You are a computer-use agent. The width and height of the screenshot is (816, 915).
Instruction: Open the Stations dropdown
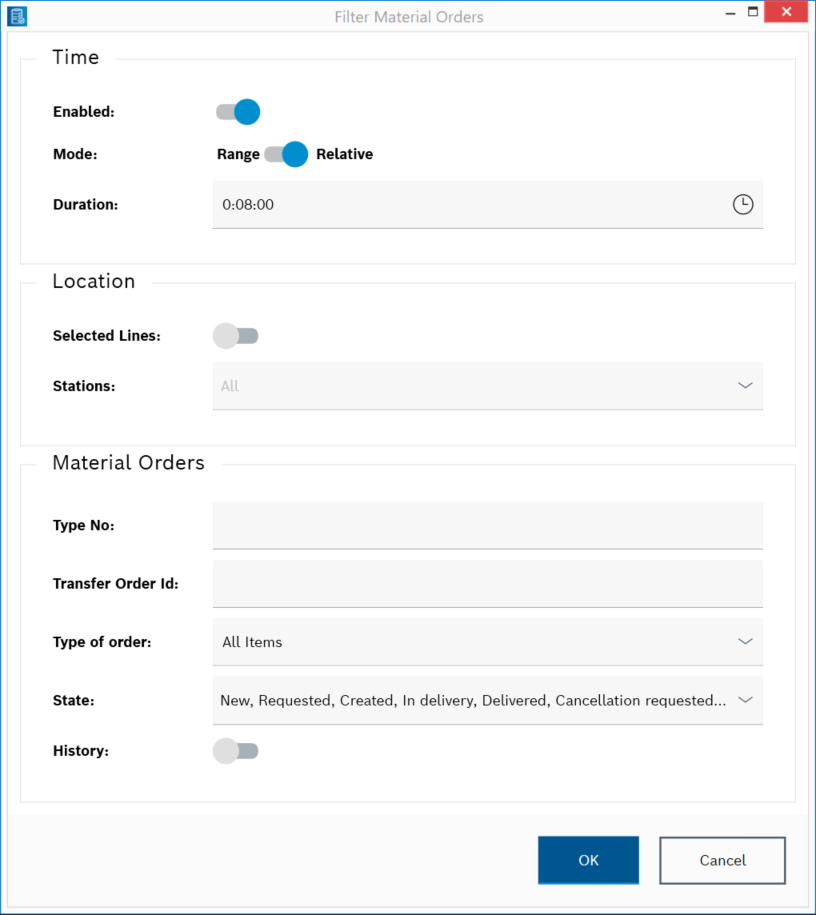click(487, 386)
